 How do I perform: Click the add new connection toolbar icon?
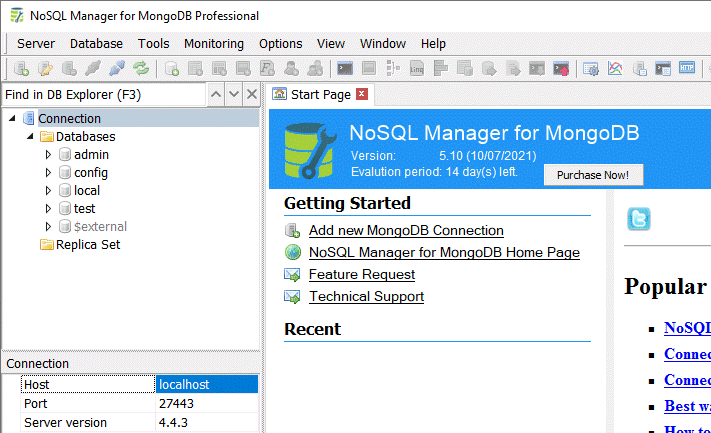pyautogui.click(x=21, y=69)
